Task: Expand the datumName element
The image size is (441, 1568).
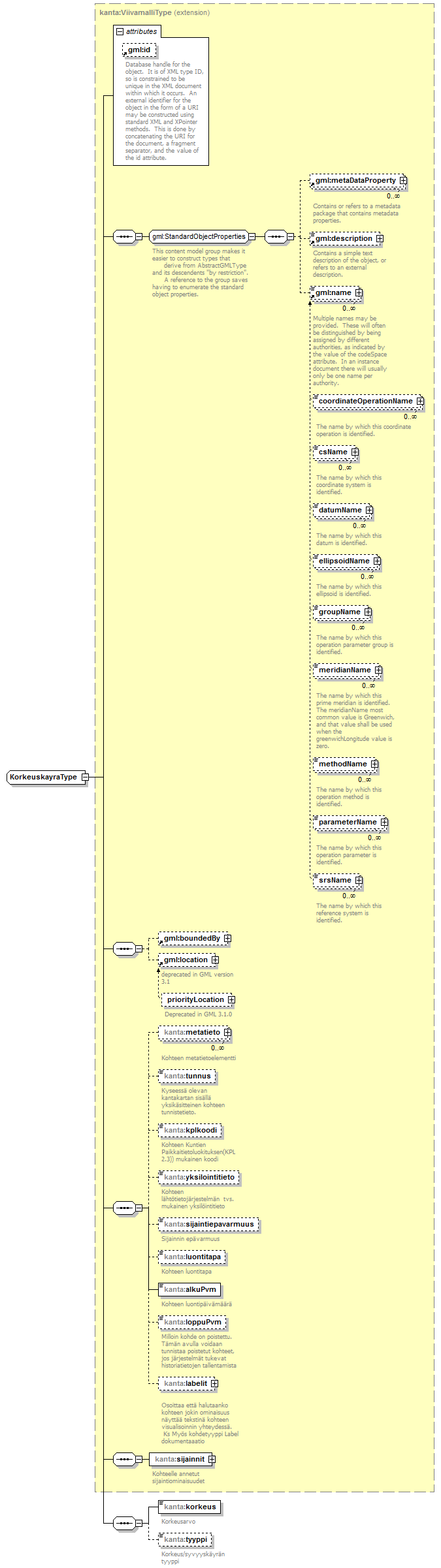Action: tap(369, 510)
